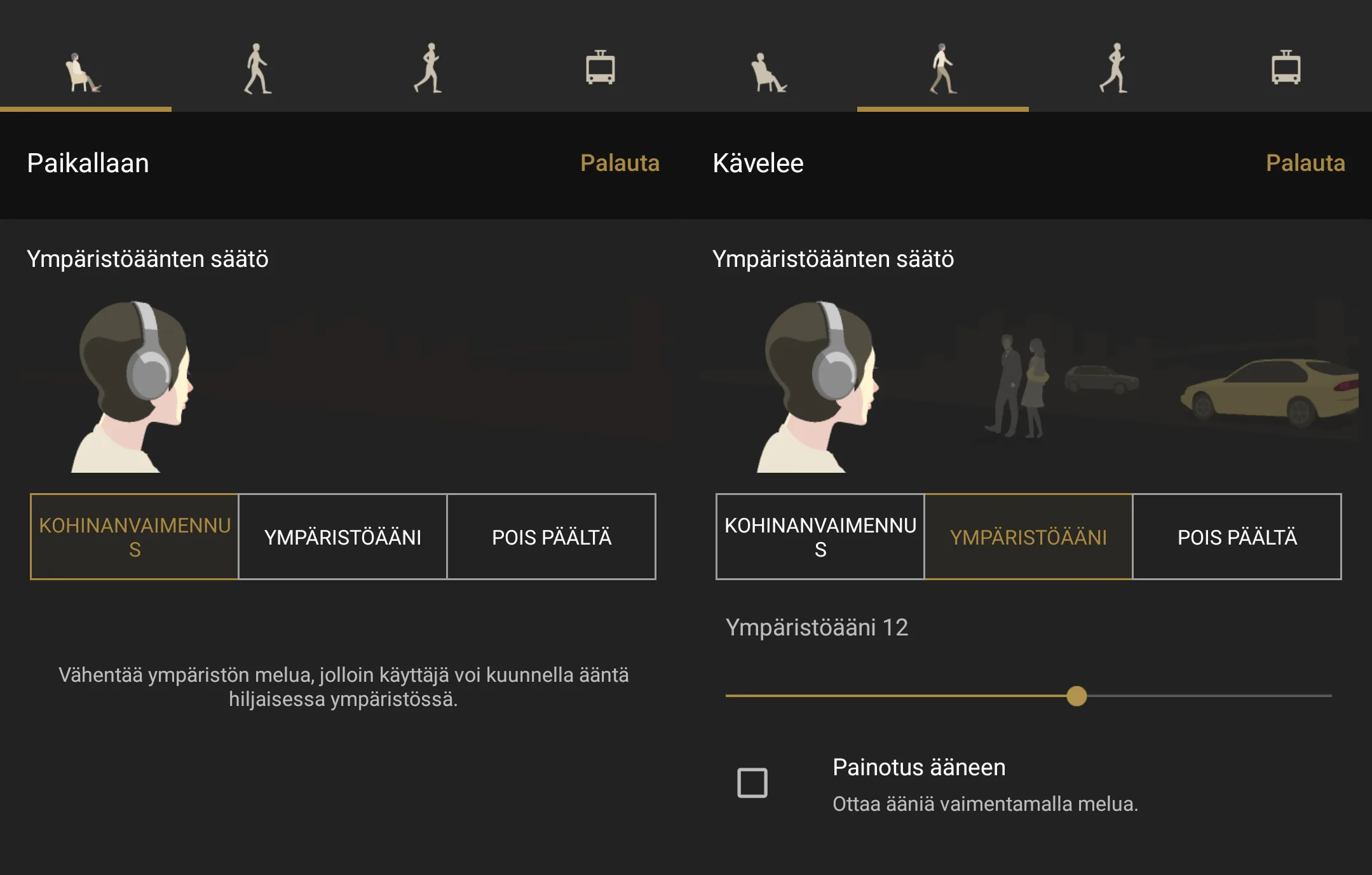Choose POIS PÄÄLTÄ under Paikallaan
The width and height of the screenshot is (1372, 875).
click(552, 536)
